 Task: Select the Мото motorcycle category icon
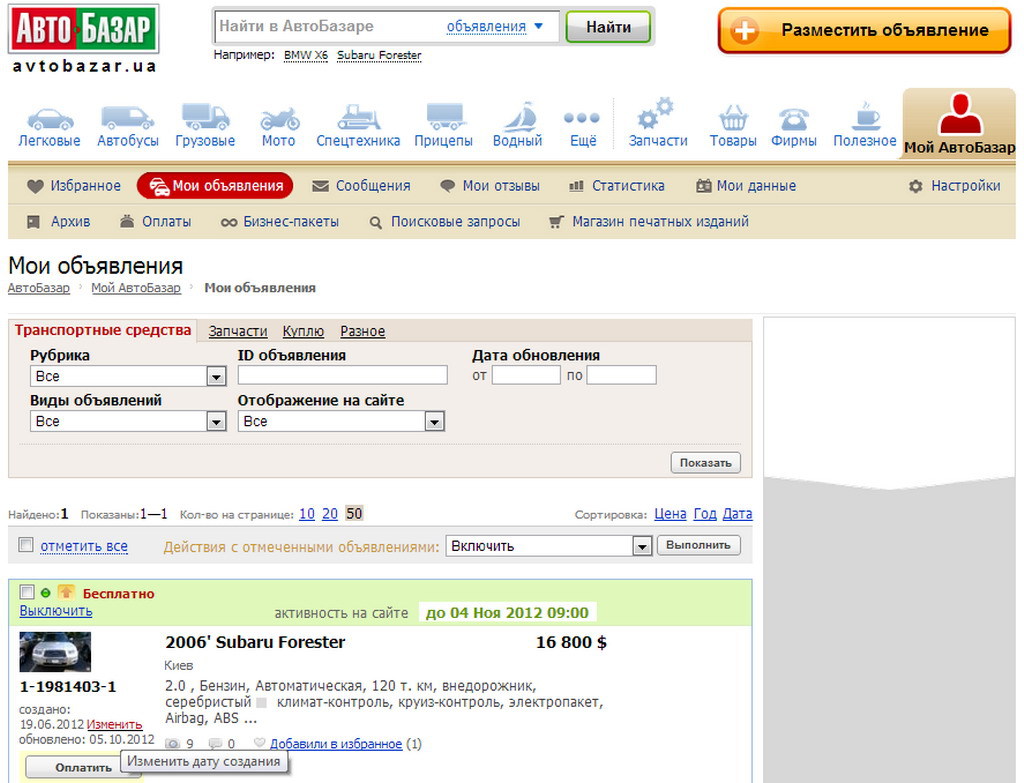[x=279, y=119]
